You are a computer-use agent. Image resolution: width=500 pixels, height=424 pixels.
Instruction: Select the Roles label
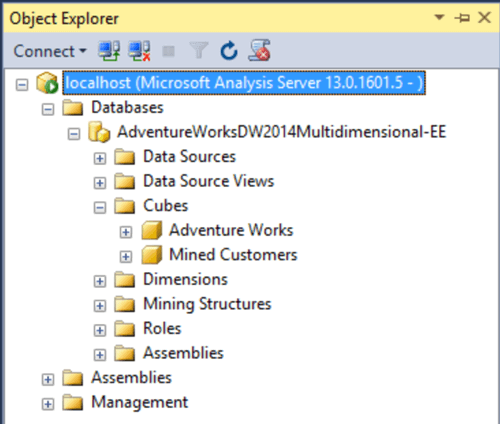pos(162,328)
